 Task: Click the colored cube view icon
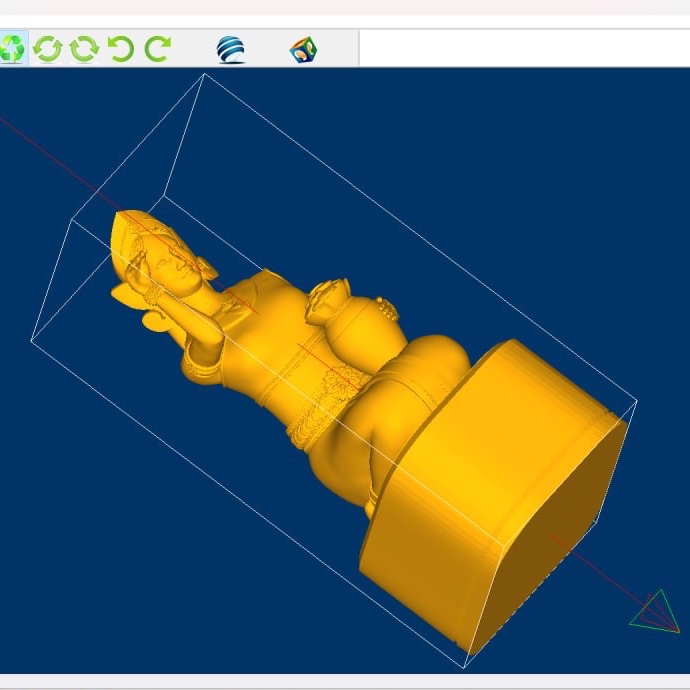point(303,49)
